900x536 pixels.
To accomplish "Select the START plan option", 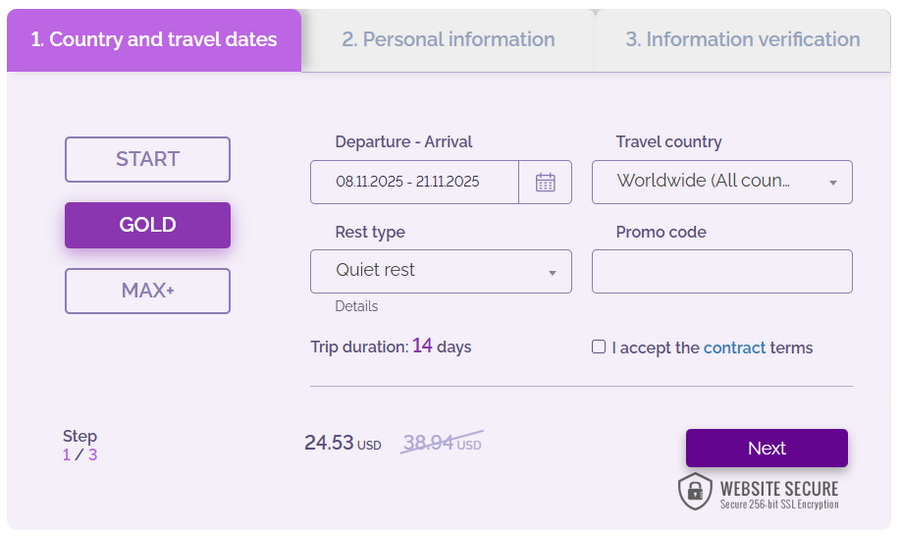I will coord(148,159).
